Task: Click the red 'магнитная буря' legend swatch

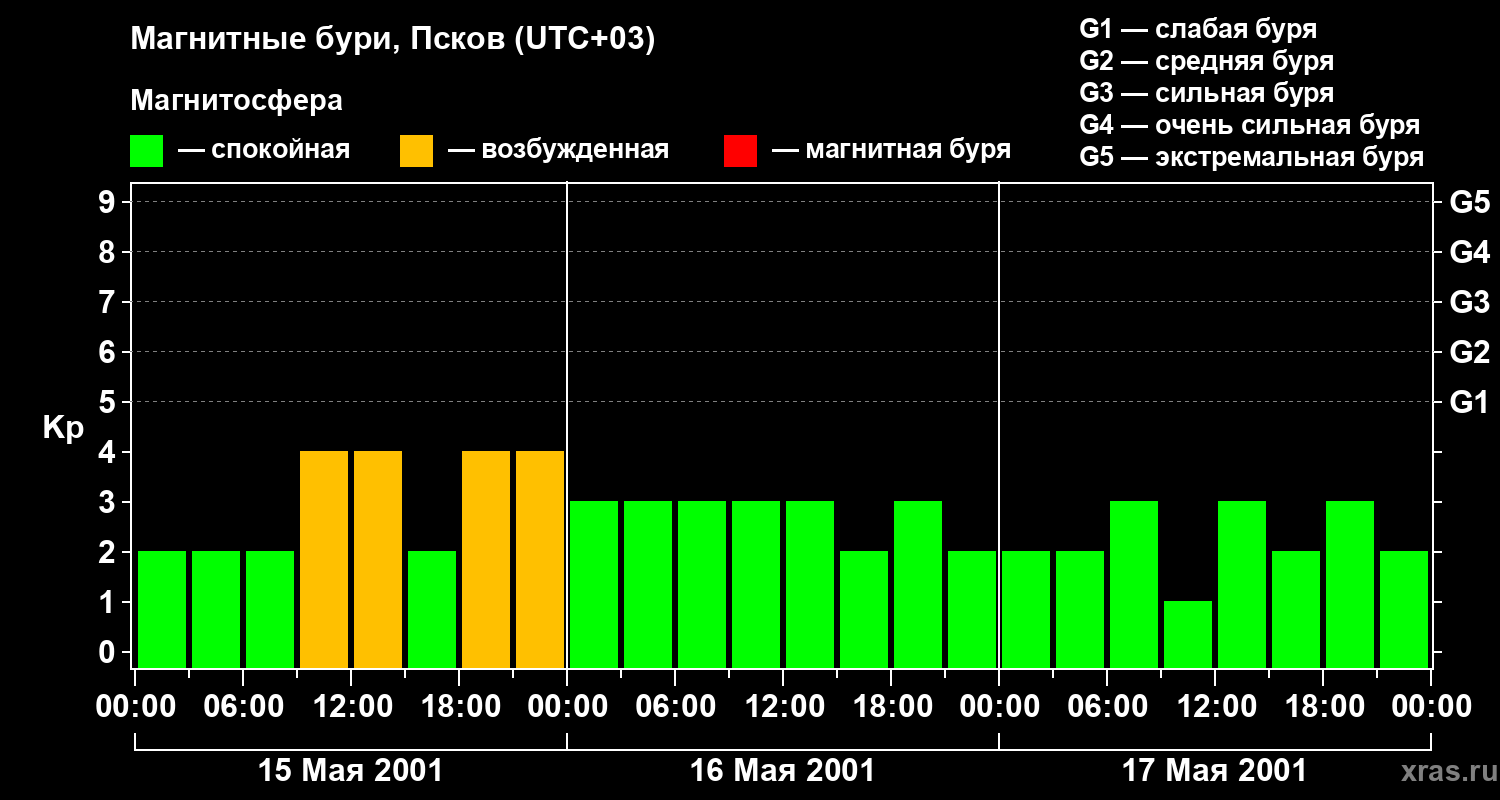Action: click(x=740, y=151)
